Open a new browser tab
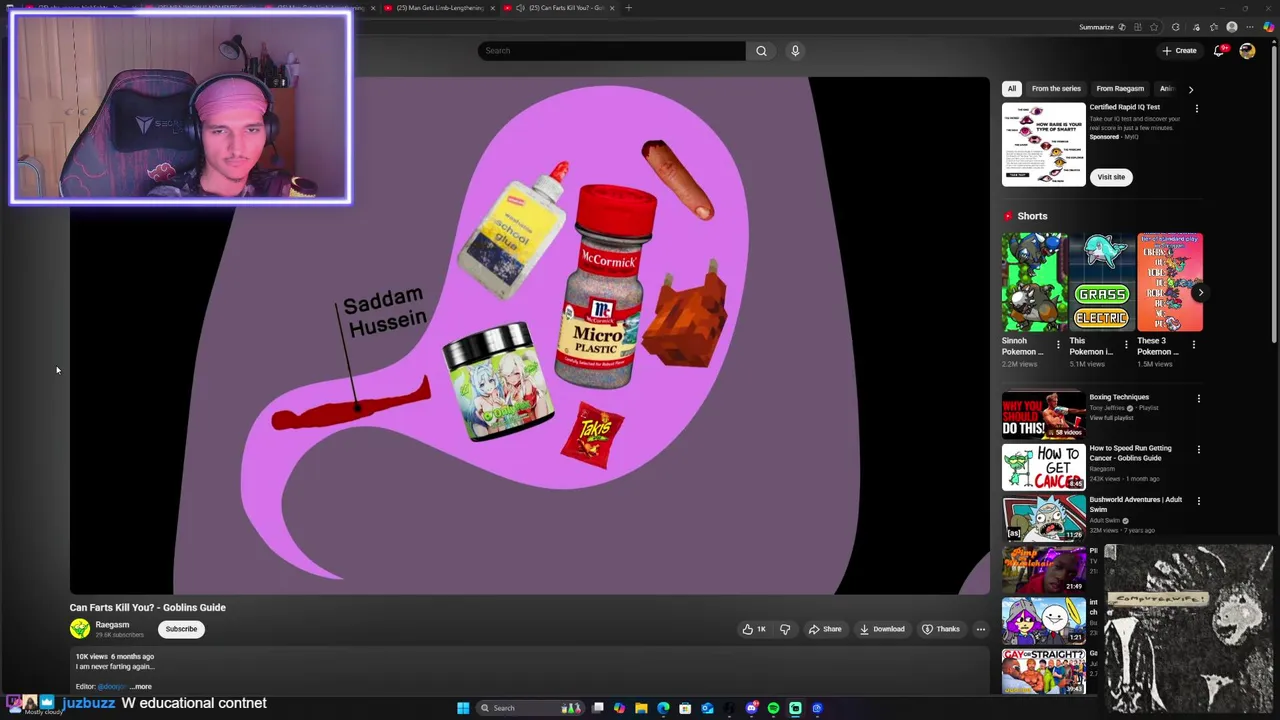The image size is (1280, 720). click(628, 8)
